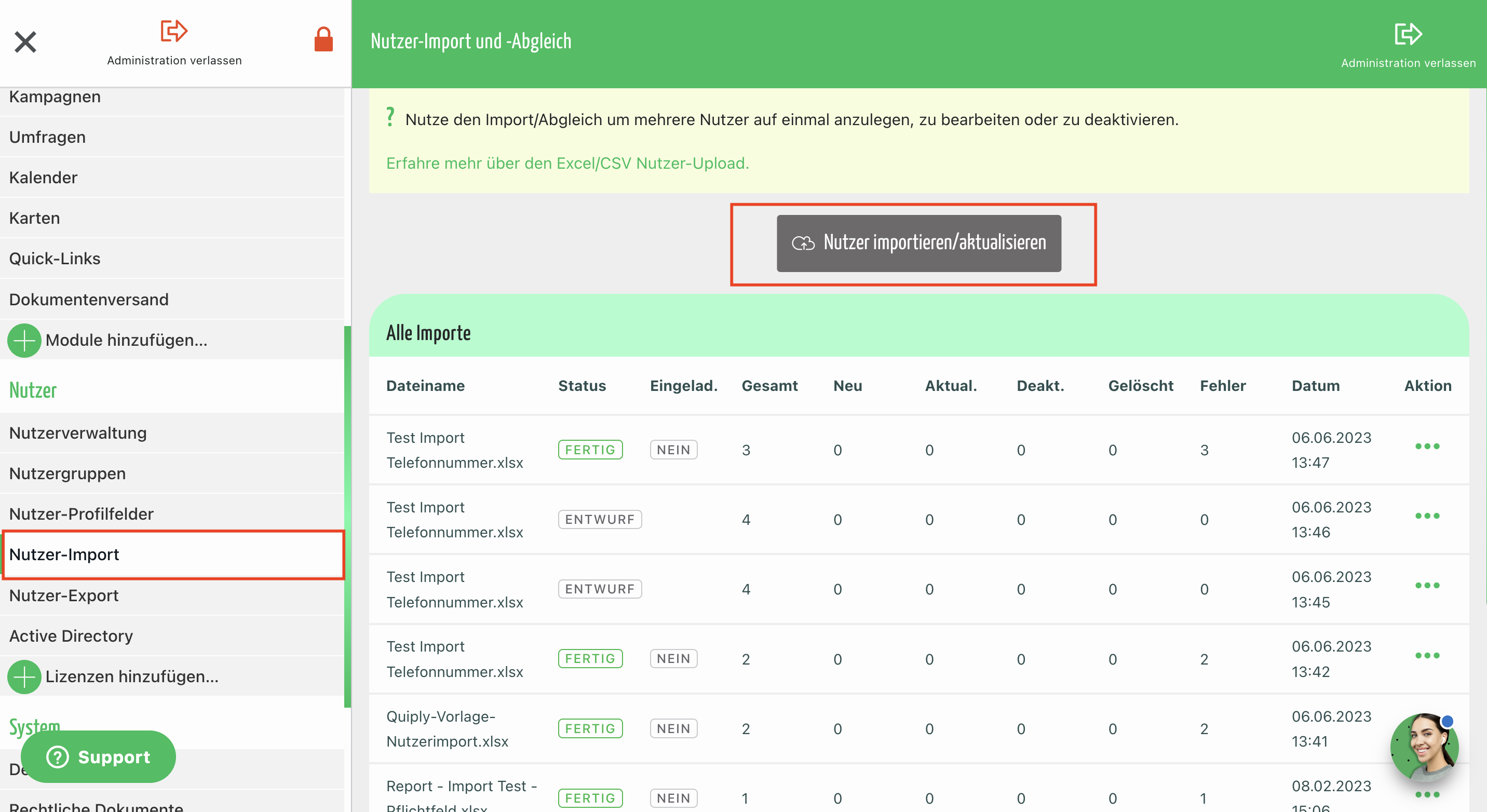The image size is (1487, 812).
Task: Click Test Import Telefonnummer.xlsx from 13:47
Action: (x=455, y=450)
